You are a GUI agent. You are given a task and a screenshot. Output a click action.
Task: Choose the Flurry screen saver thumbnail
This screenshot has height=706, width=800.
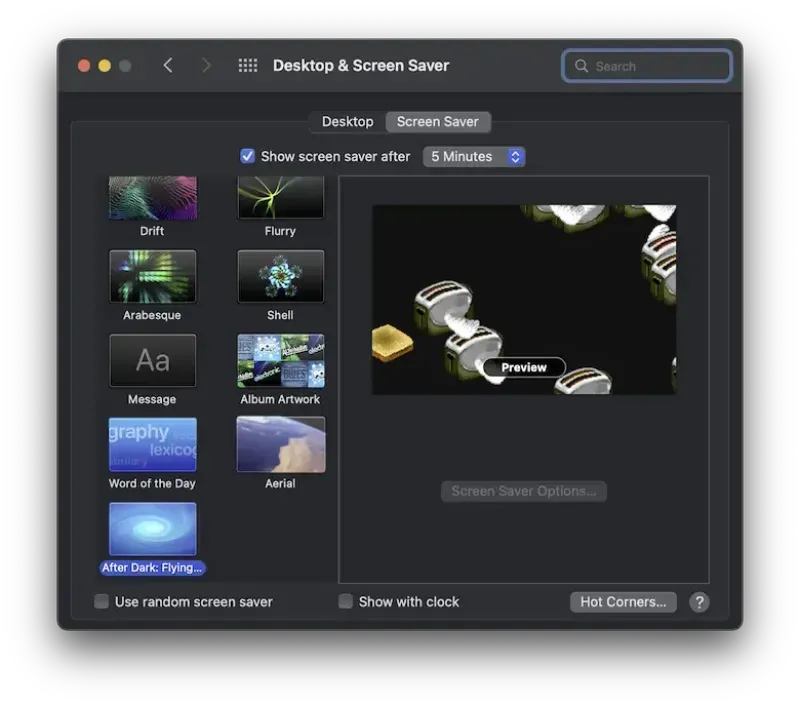click(x=281, y=198)
